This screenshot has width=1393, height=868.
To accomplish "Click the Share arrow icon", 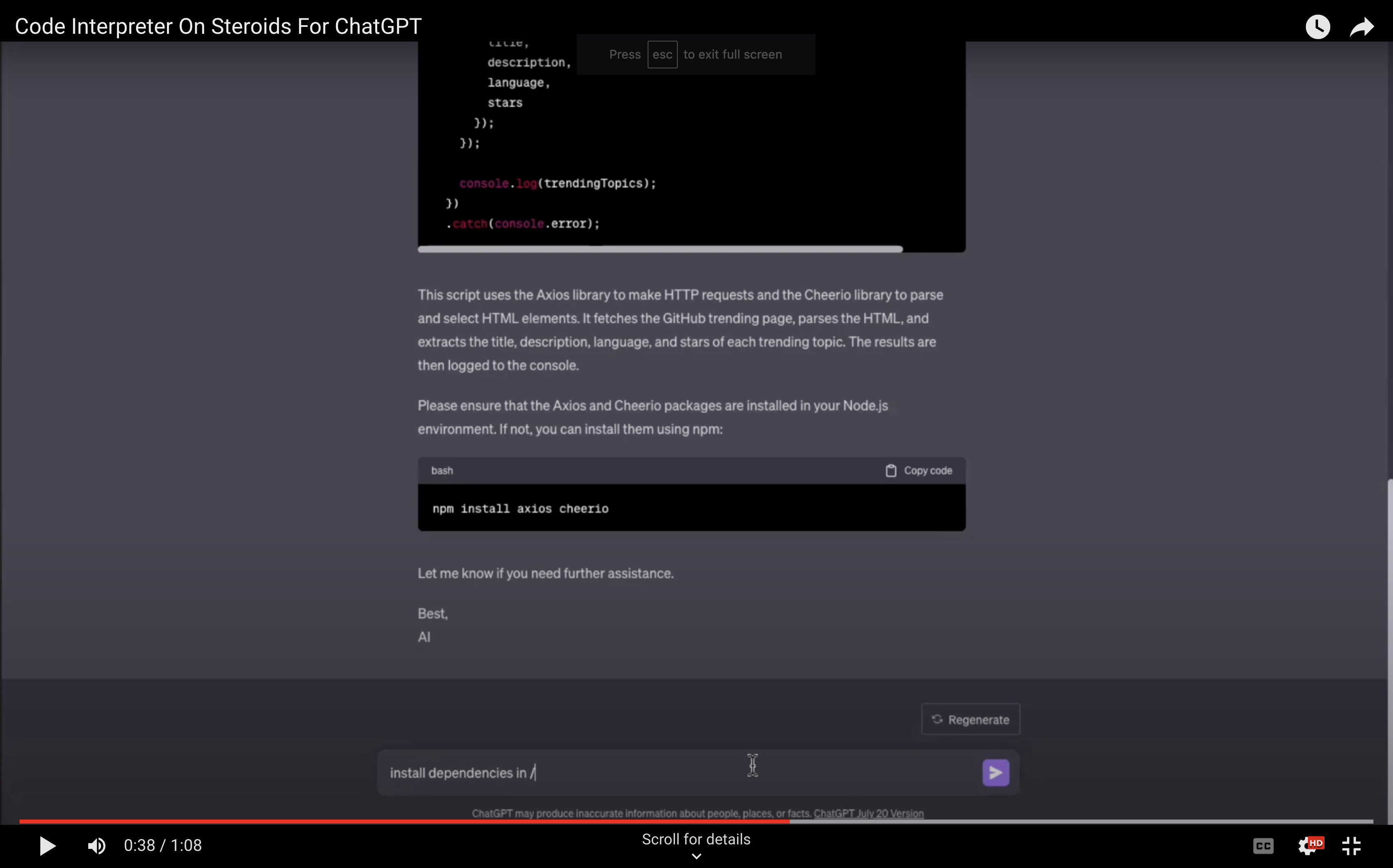I will click(1361, 26).
